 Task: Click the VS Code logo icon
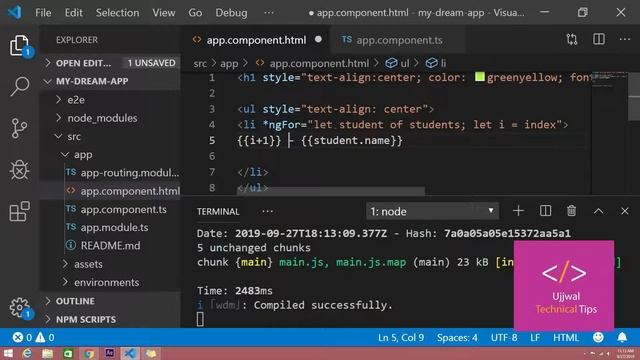point(15,12)
